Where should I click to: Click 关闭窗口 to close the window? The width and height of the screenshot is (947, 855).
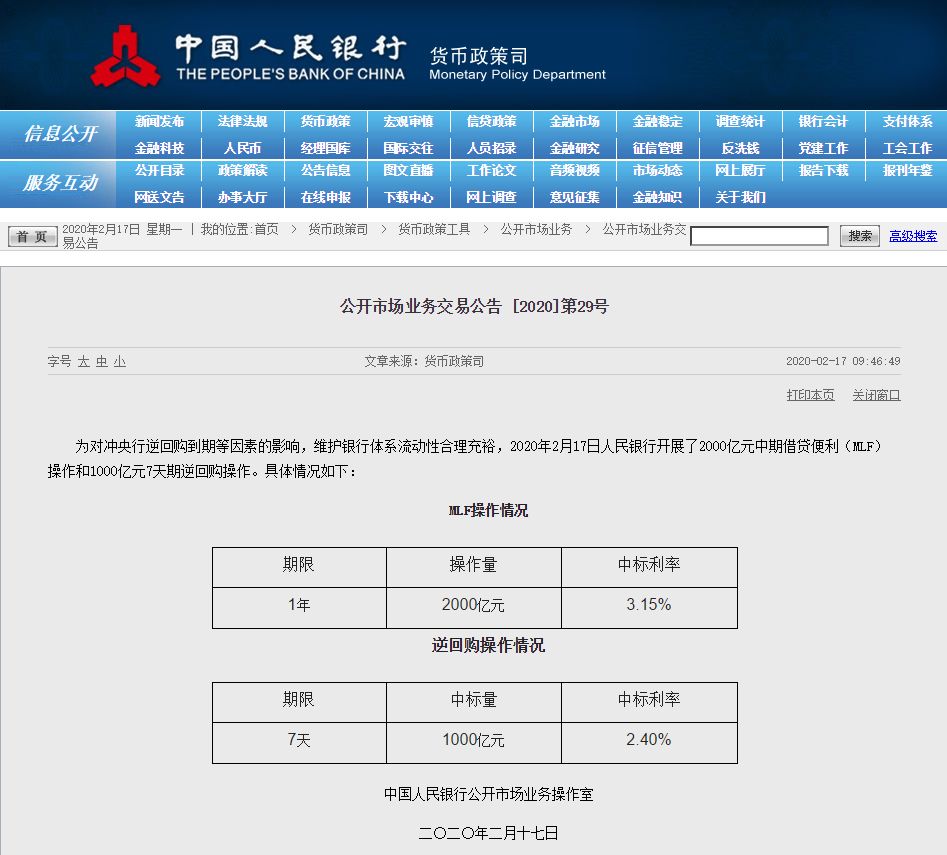tap(877, 394)
